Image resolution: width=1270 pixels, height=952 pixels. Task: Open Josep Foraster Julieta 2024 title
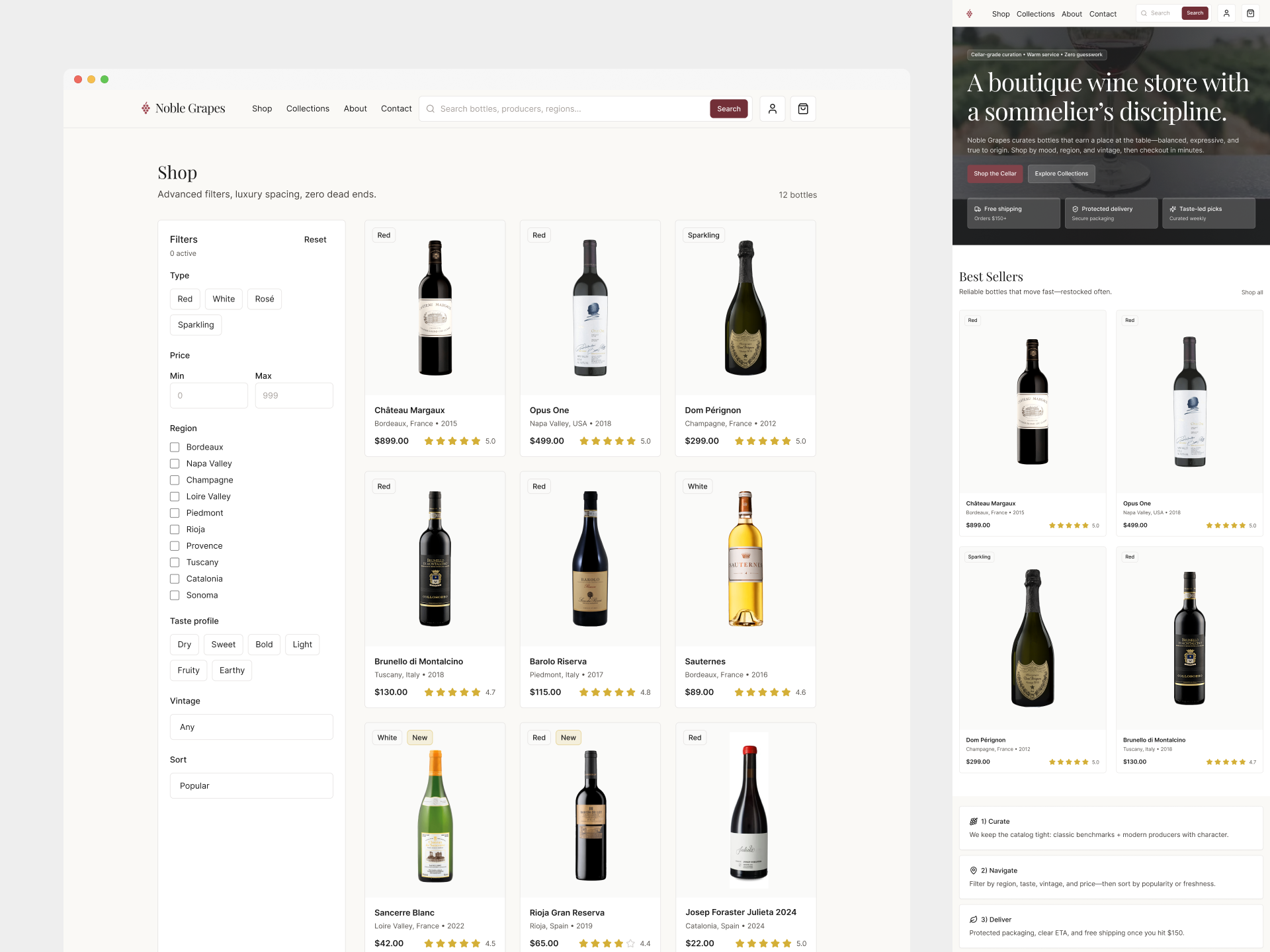[x=741, y=912]
